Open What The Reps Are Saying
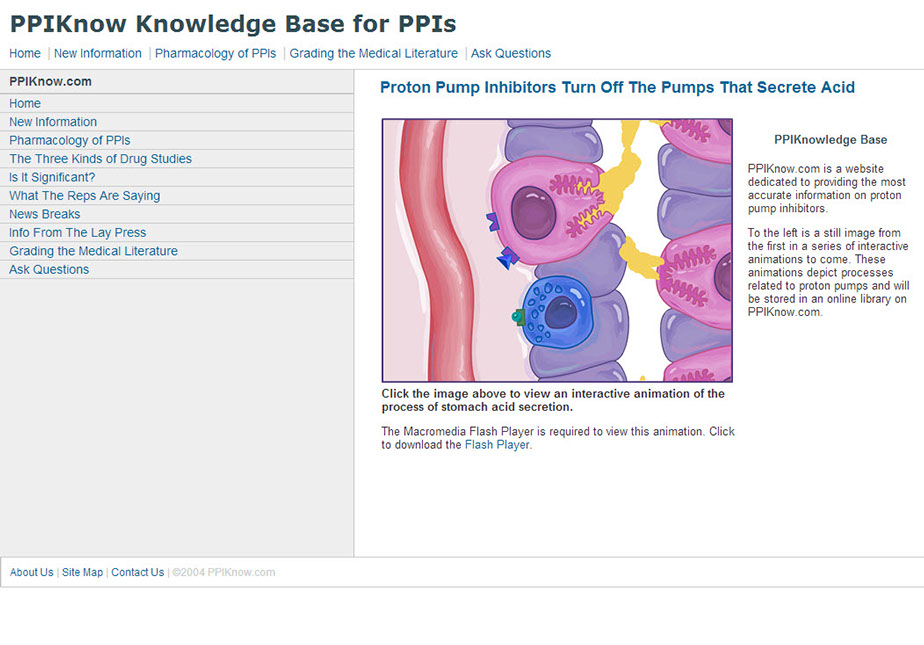 84,196
